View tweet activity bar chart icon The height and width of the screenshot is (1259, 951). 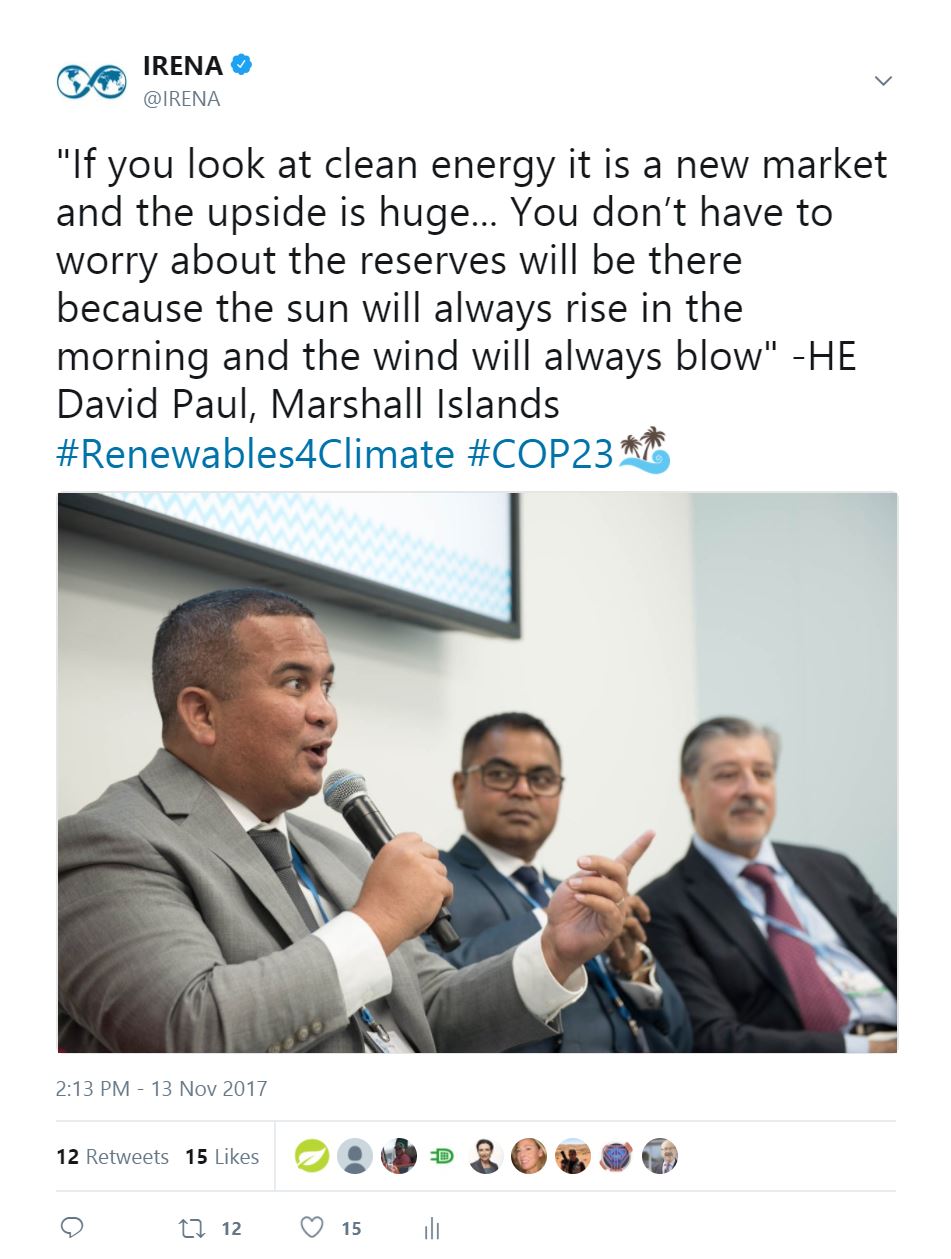(x=432, y=1228)
